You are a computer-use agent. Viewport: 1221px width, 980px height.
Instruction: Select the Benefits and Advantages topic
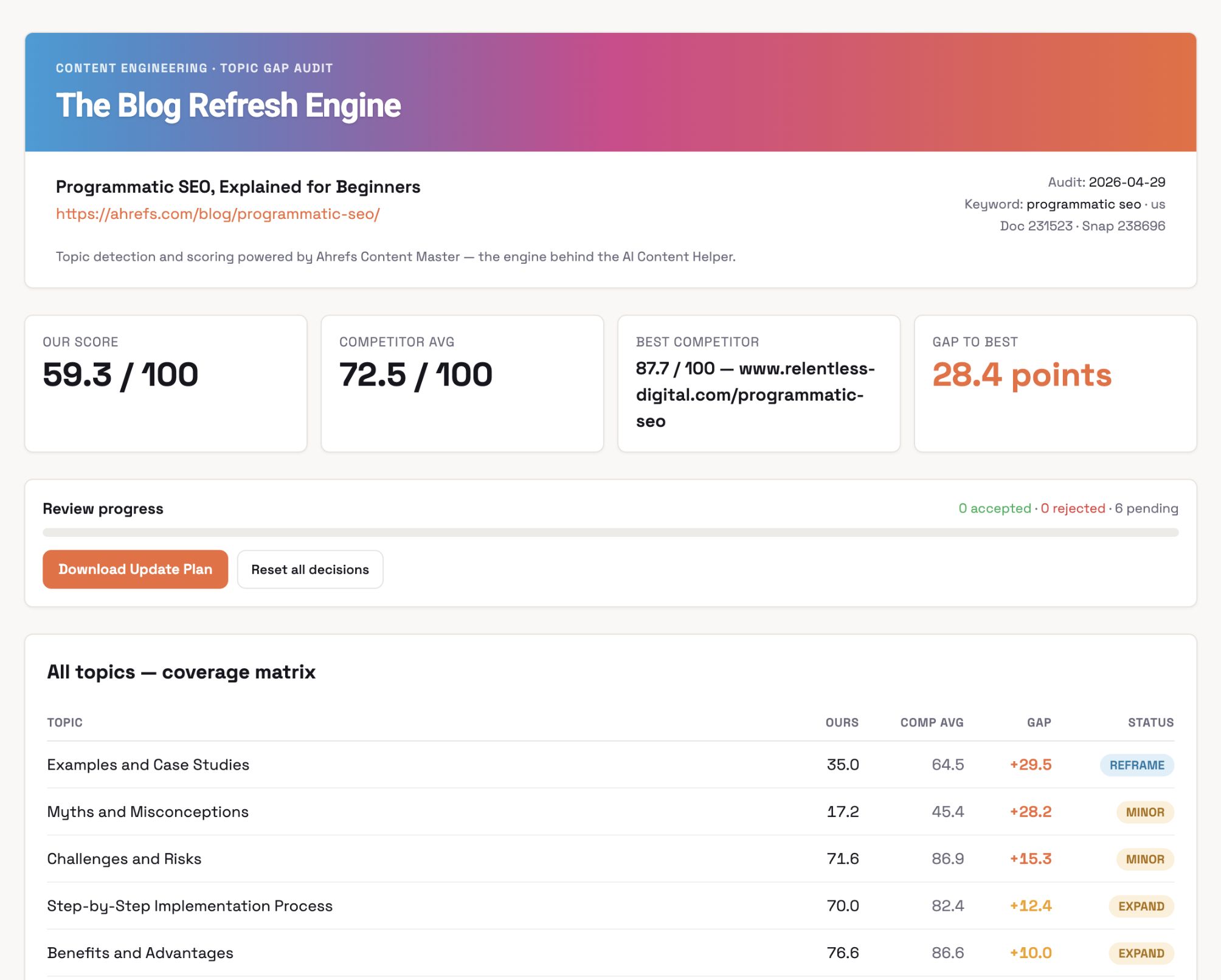tap(140, 953)
